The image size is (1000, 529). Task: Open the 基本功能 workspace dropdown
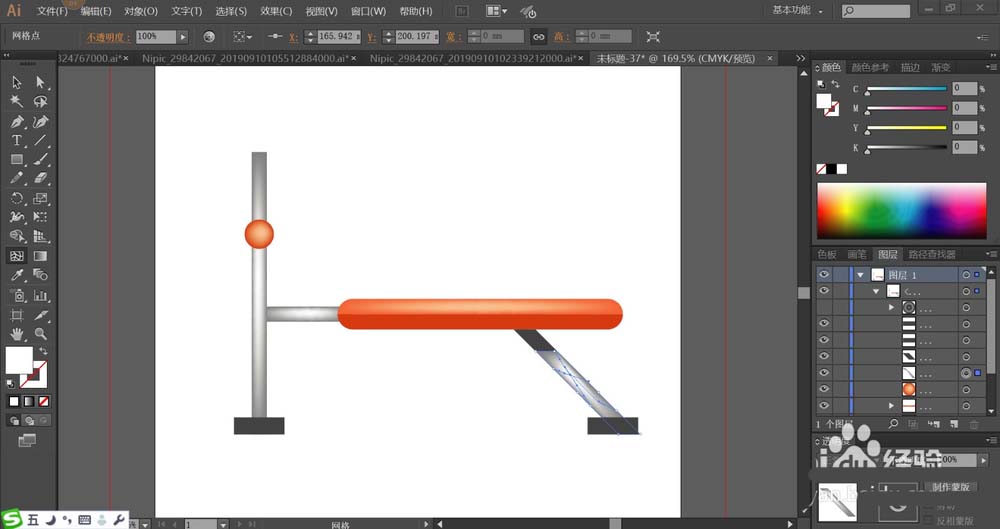click(798, 11)
